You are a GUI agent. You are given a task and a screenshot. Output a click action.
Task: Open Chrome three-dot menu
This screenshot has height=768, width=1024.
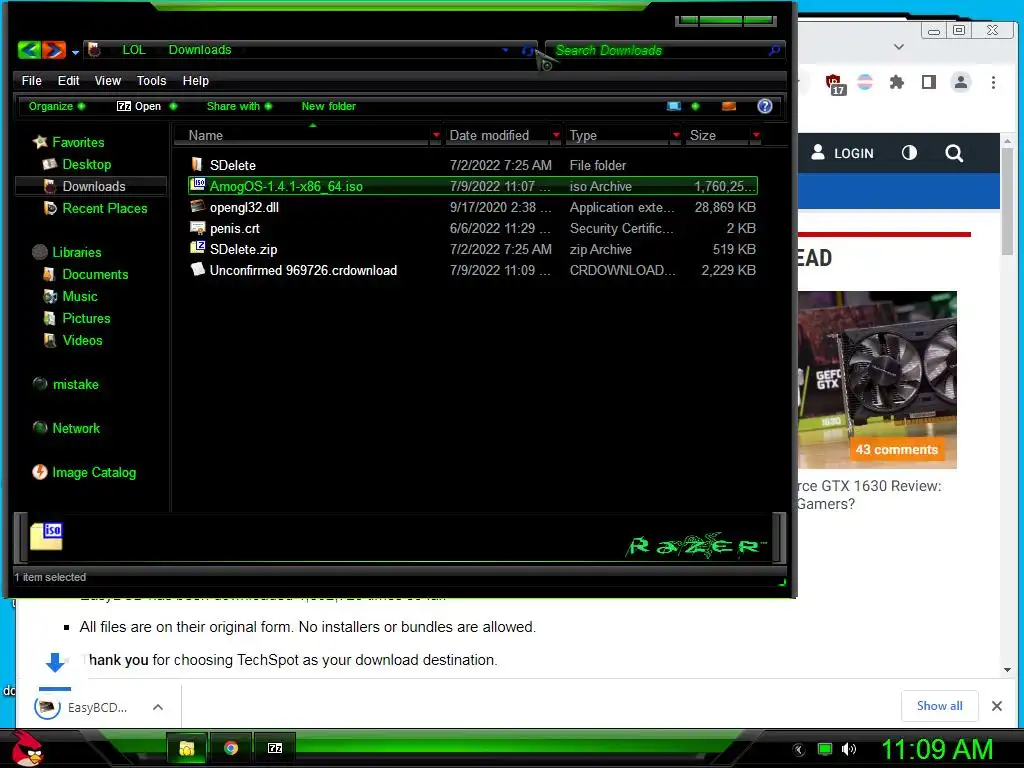click(x=993, y=82)
